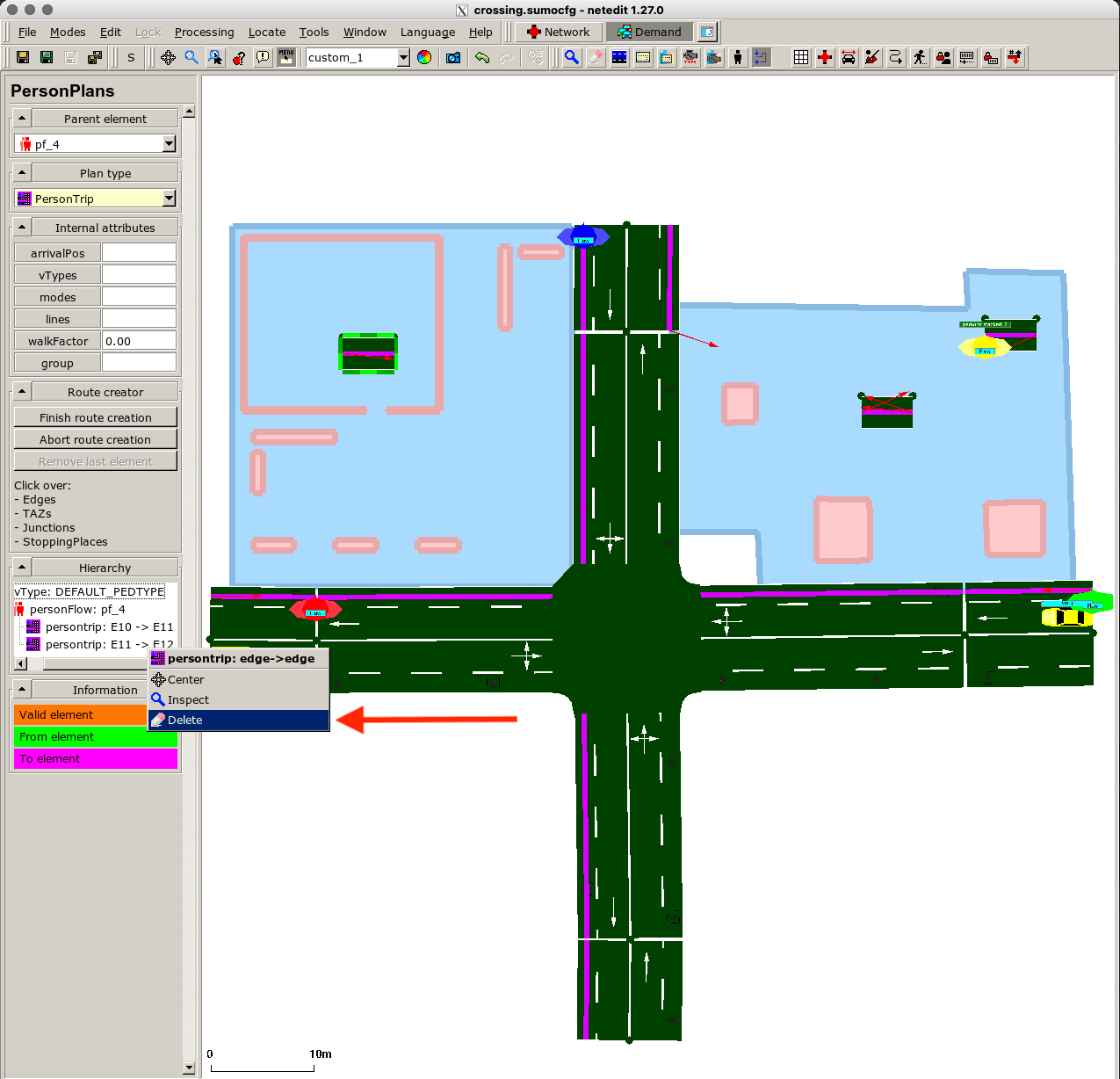Click the save multiple elements icon
The width and height of the screenshot is (1120, 1079).
(x=95, y=57)
